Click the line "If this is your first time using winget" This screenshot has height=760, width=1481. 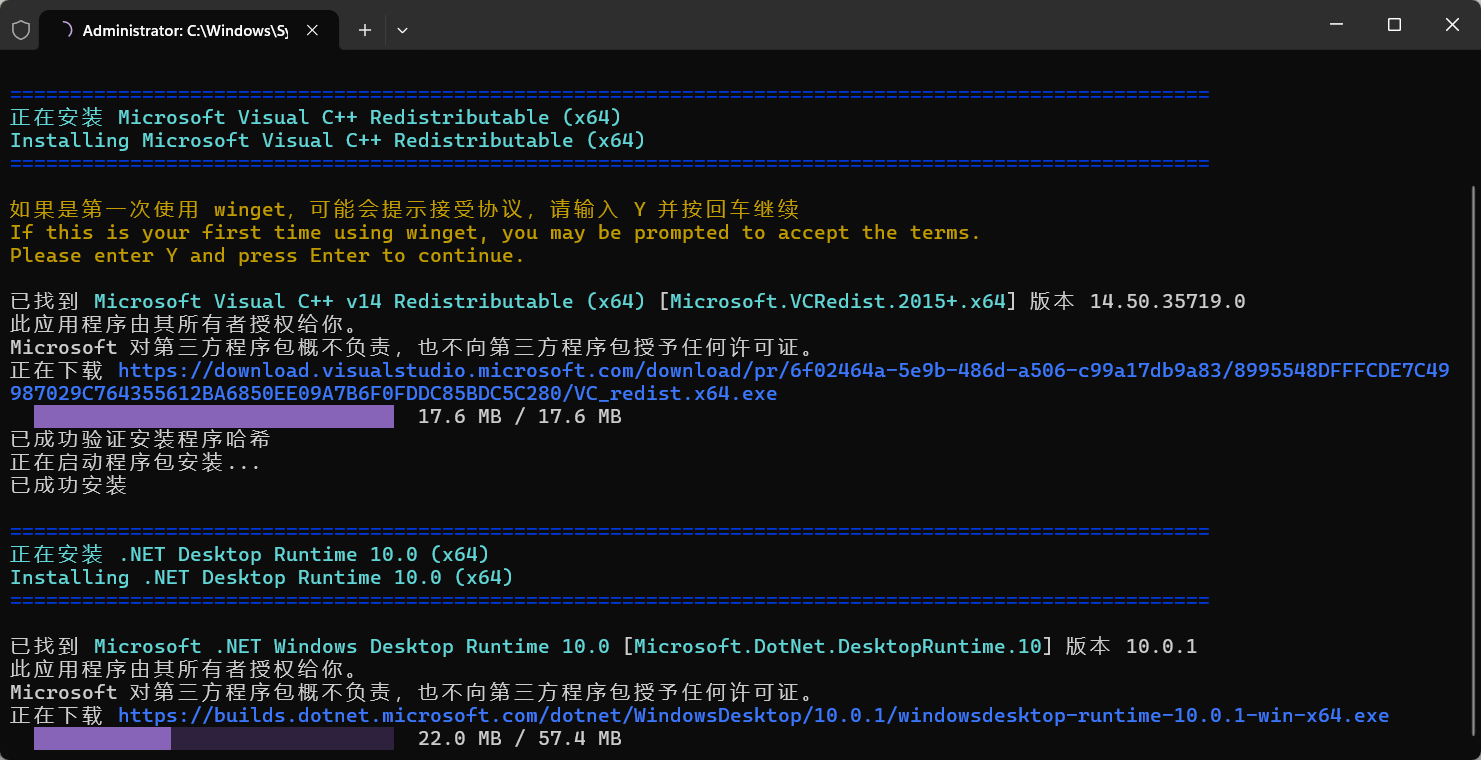tap(496, 233)
